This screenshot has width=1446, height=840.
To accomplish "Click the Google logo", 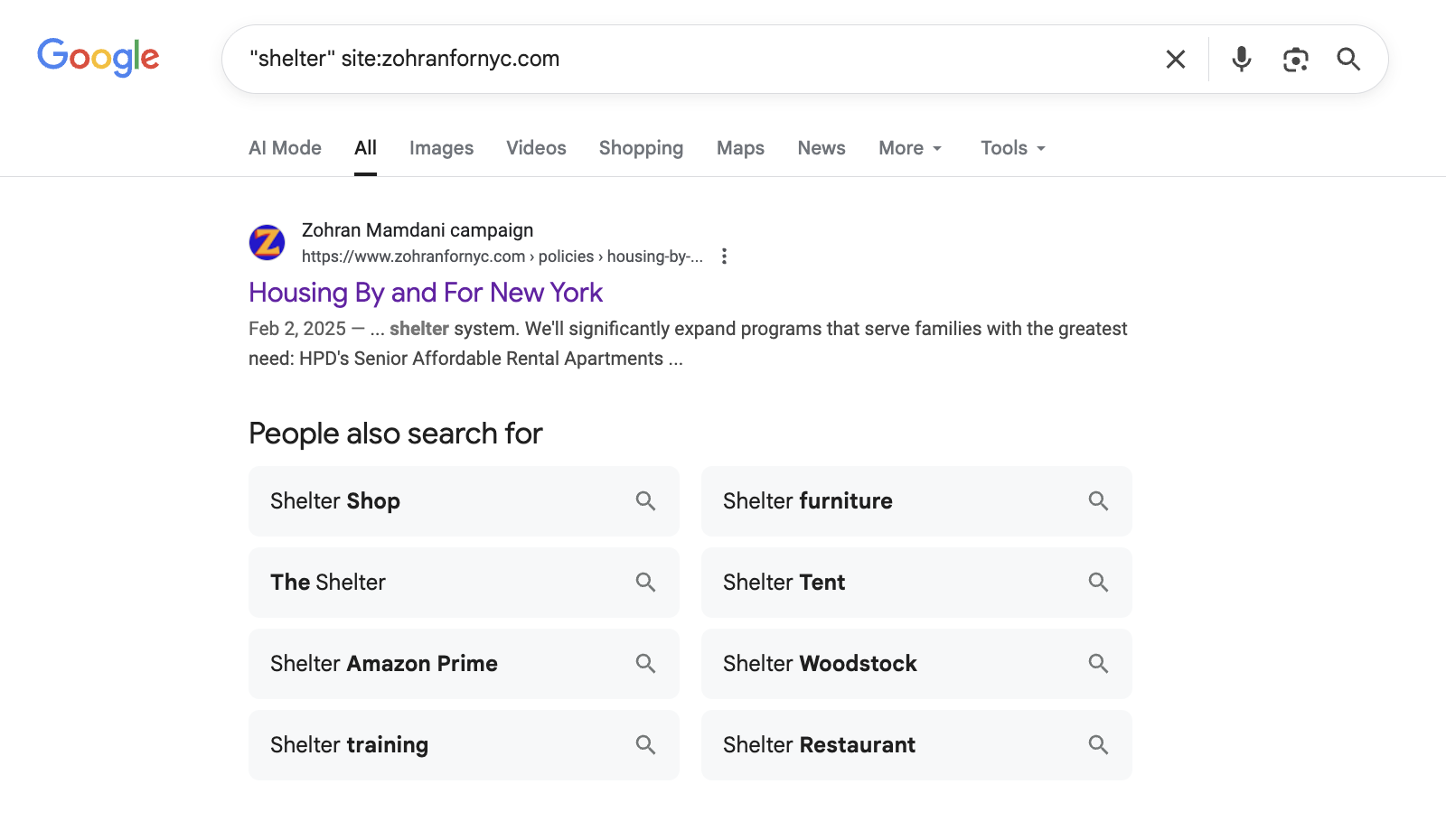I will [x=98, y=58].
